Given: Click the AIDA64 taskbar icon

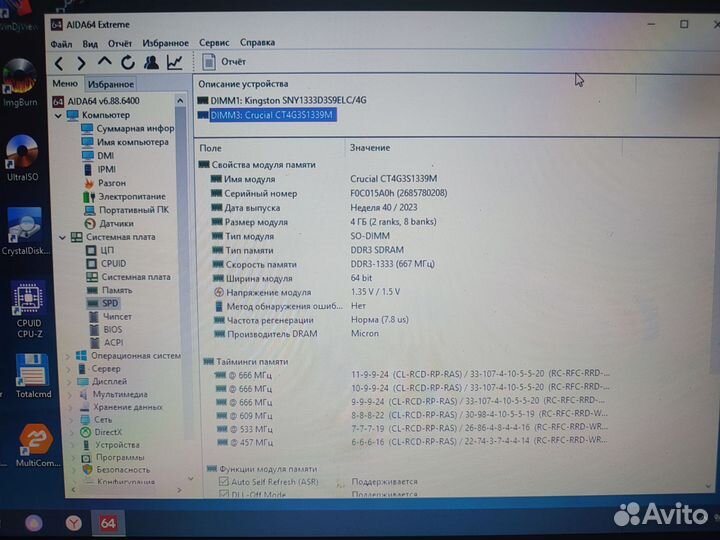Looking at the screenshot, I should coord(108,523).
